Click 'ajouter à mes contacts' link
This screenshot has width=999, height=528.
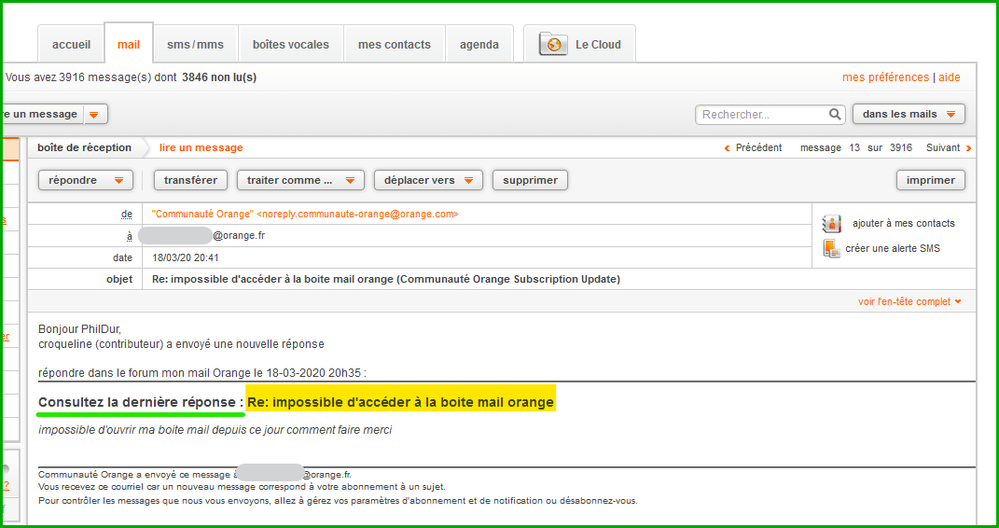[903, 224]
